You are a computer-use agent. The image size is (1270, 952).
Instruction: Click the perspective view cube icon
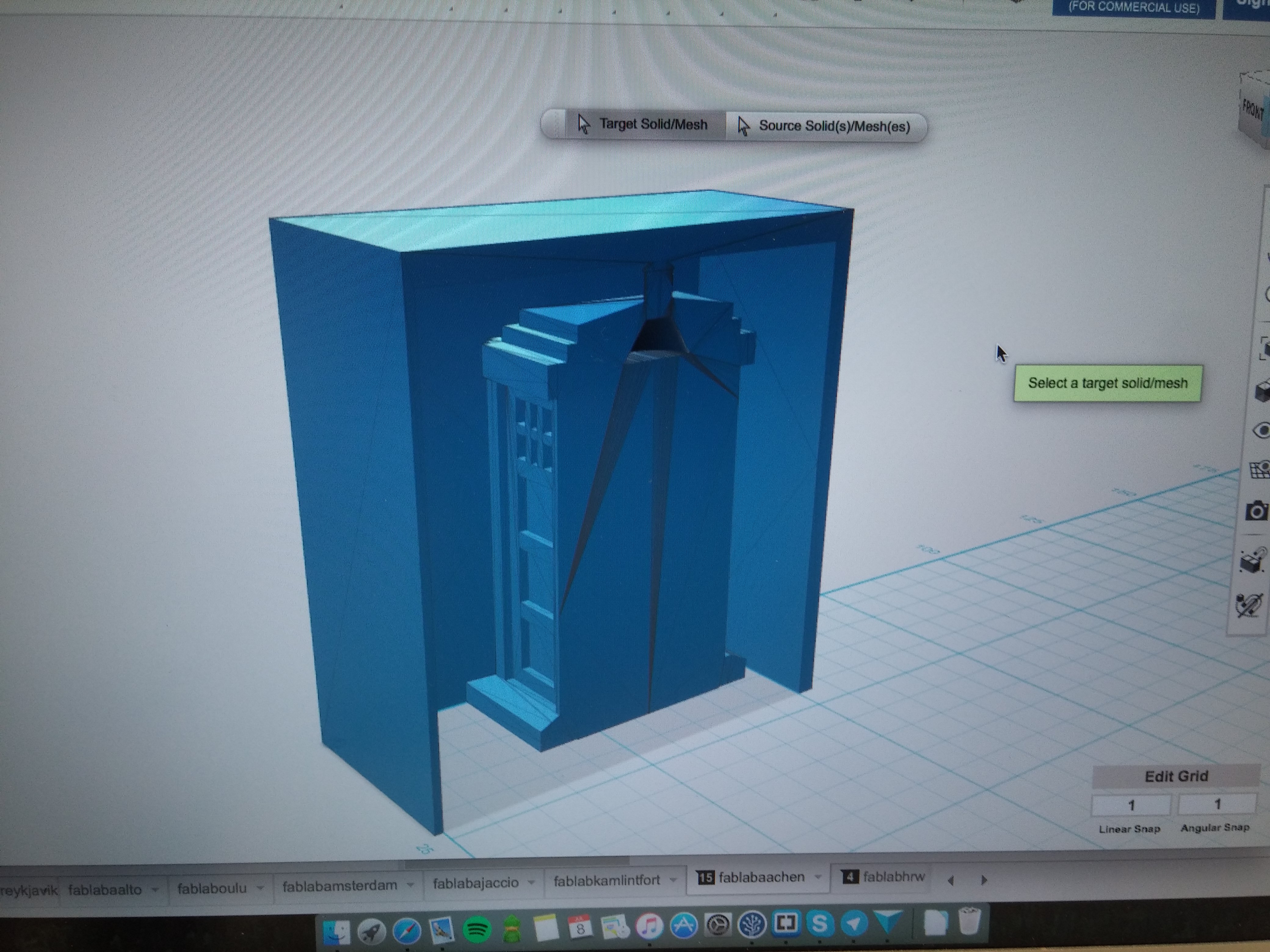pos(1262,392)
